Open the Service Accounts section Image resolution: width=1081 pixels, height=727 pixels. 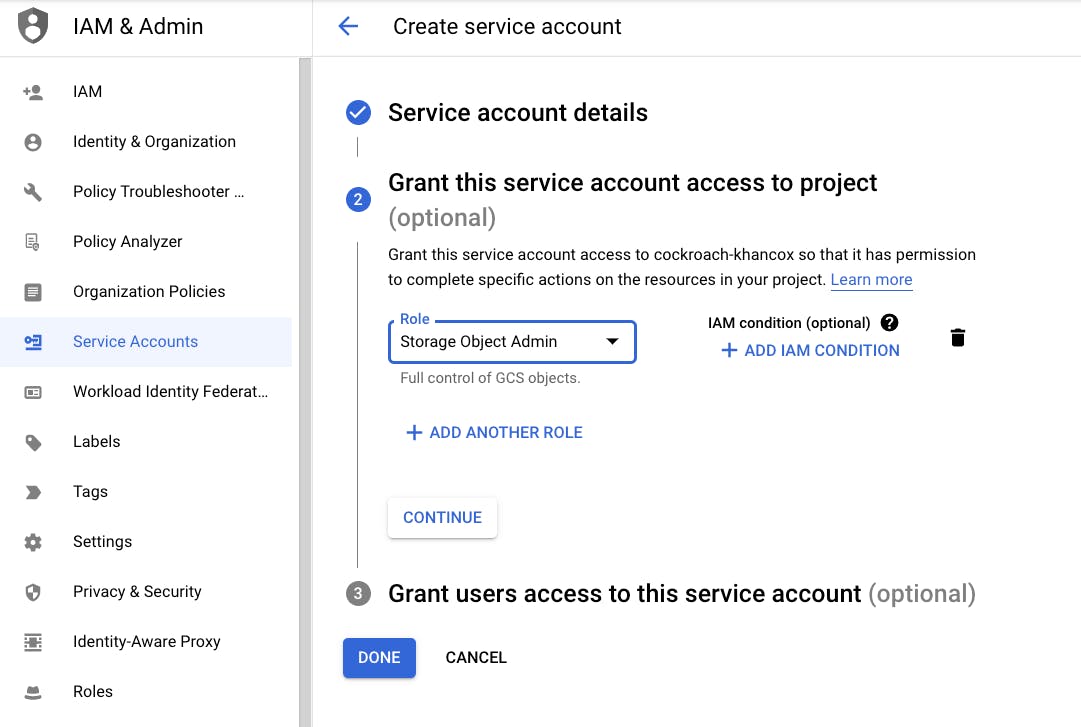(137, 341)
